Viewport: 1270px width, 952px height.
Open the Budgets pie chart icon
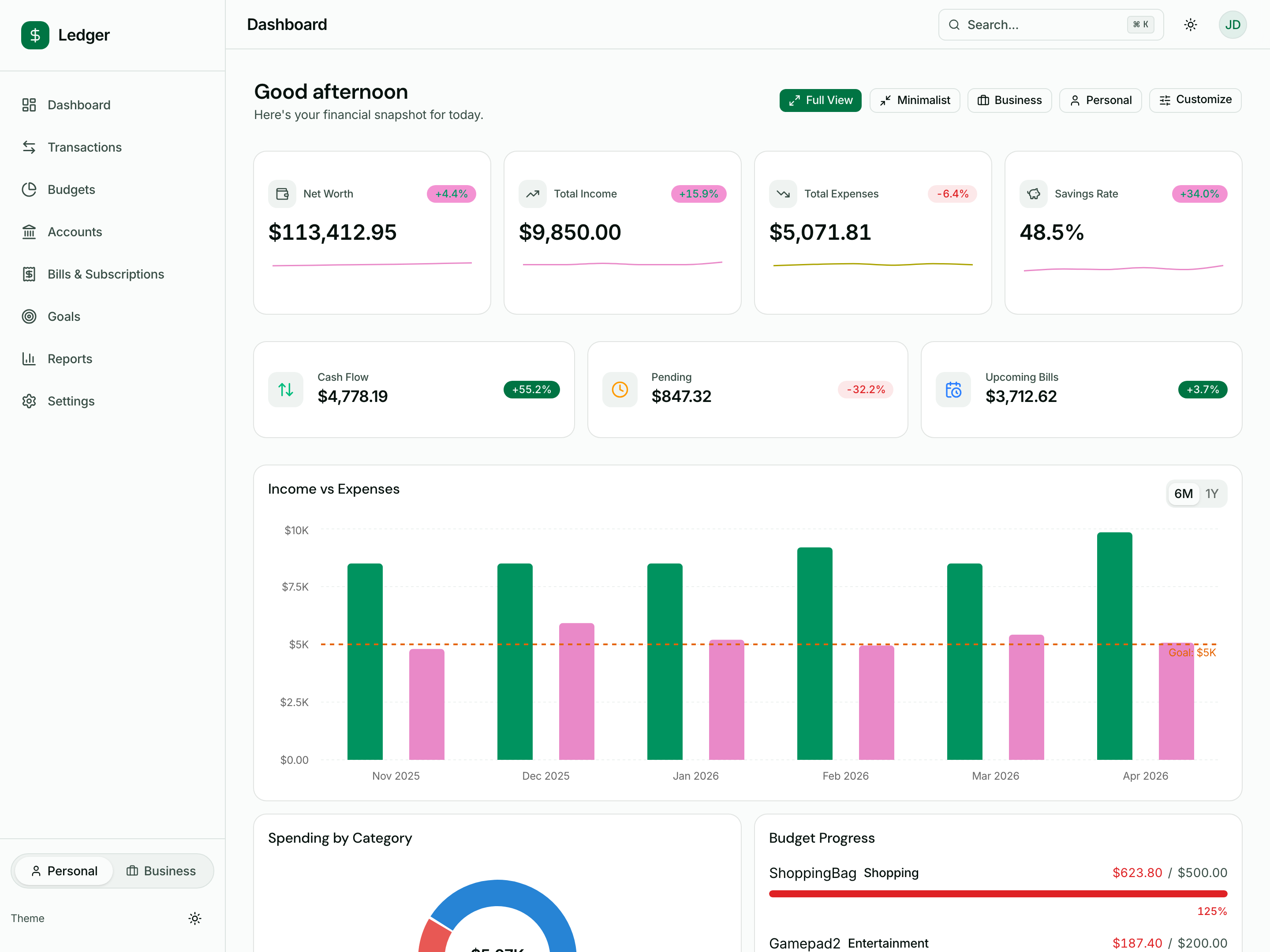29,190
